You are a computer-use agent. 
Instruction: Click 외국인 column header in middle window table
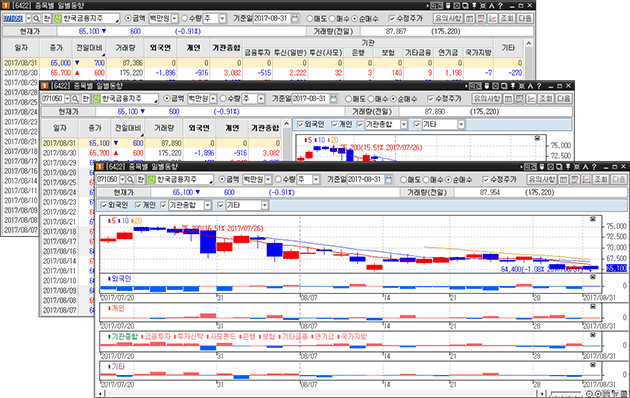pos(199,128)
